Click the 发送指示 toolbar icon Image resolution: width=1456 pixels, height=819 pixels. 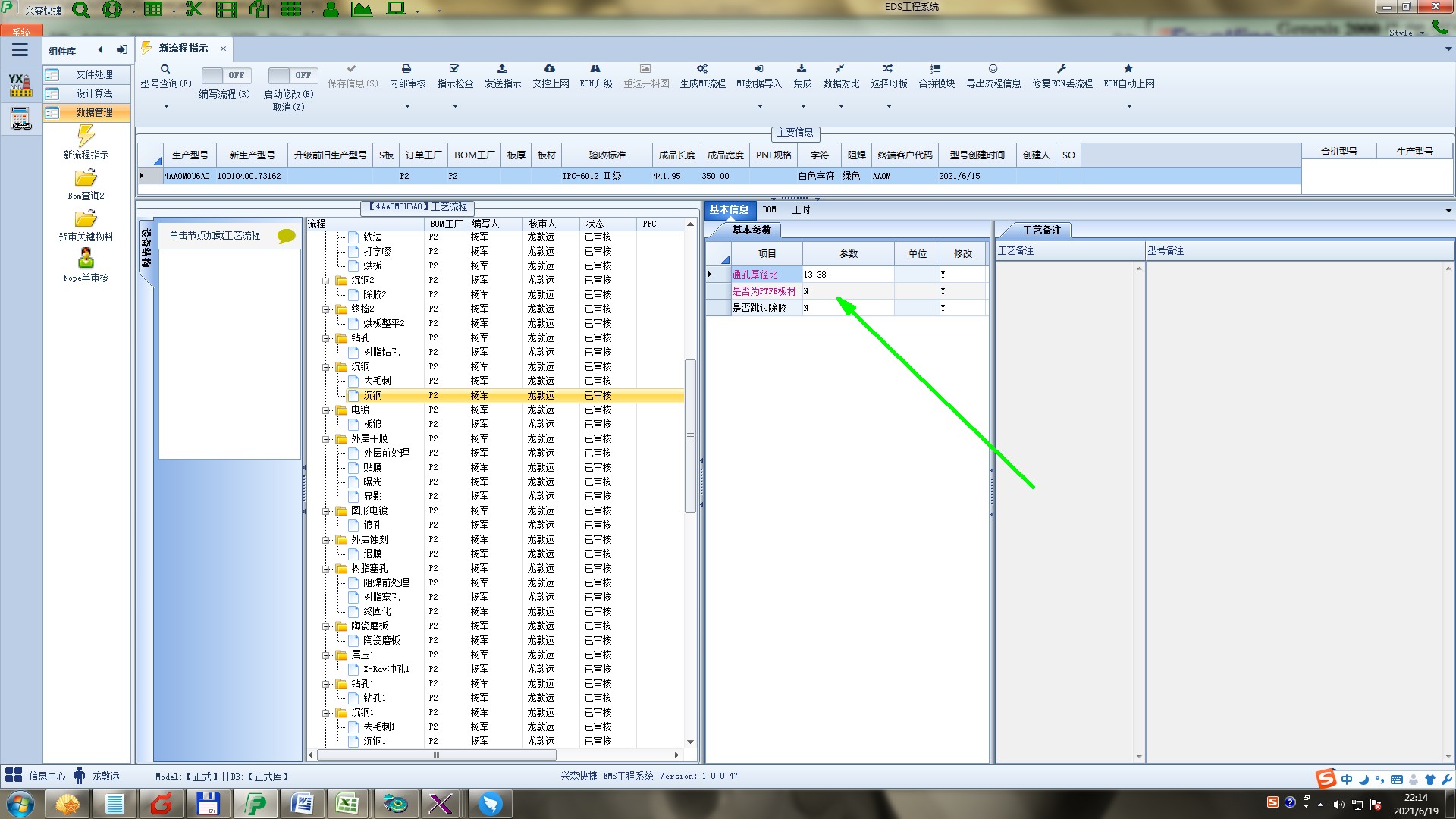coord(502,69)
